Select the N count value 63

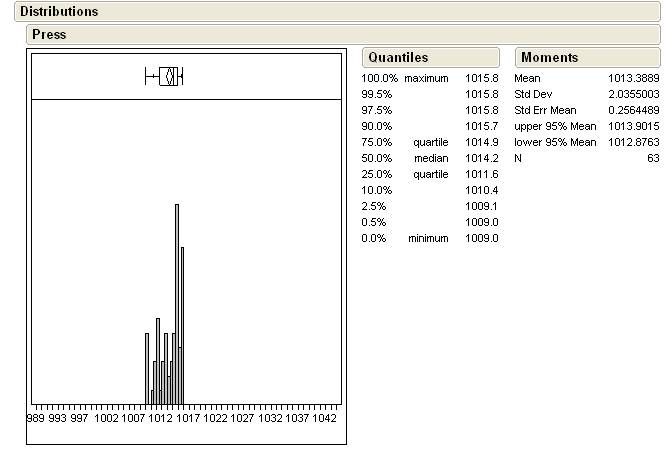652,158
